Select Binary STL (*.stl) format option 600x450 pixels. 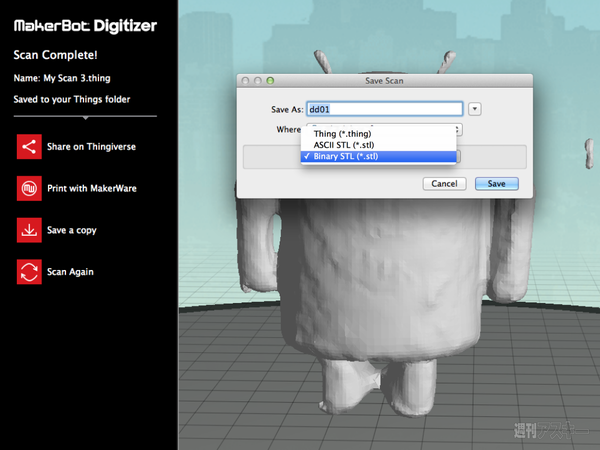(x=379, y=156)
